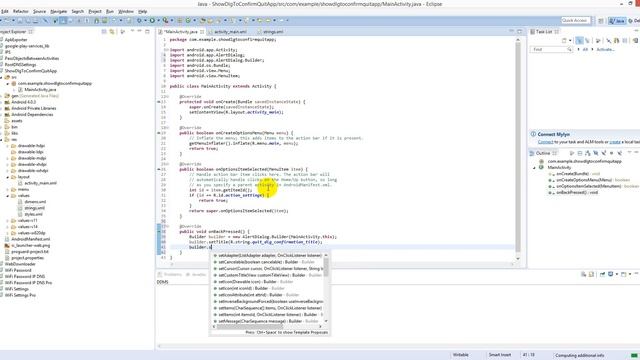Open the Window menu

(126, 11)
